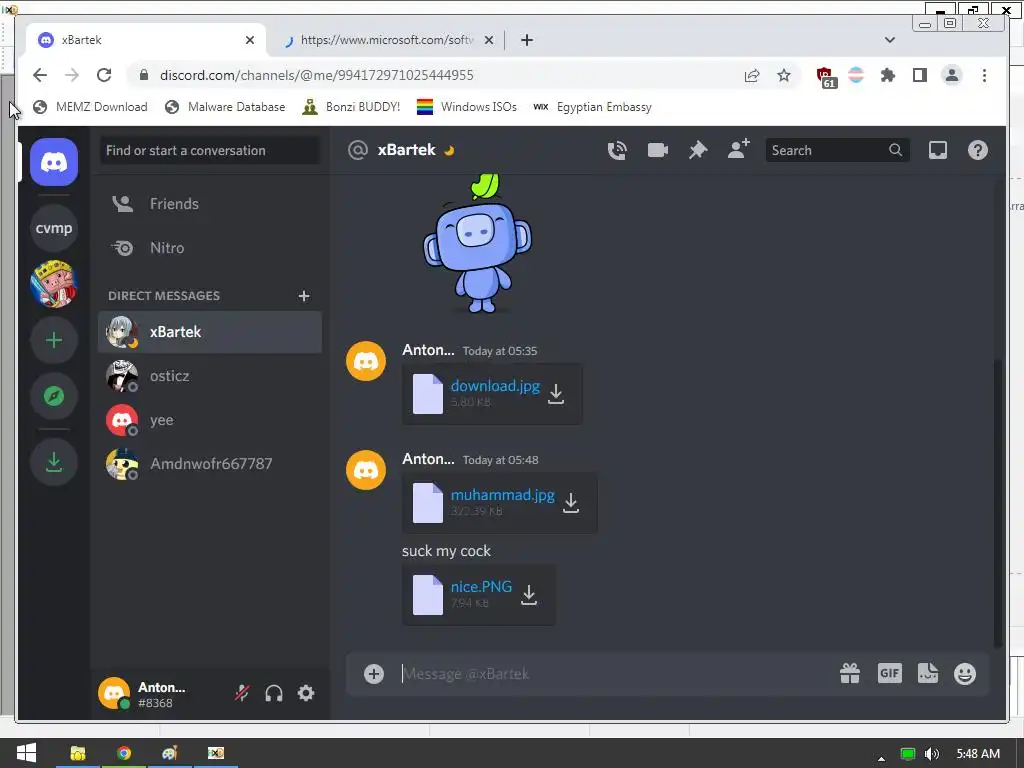This screenshot has height=768, width=1024.
Task: Go back in browser history
Action: [40, 75]
